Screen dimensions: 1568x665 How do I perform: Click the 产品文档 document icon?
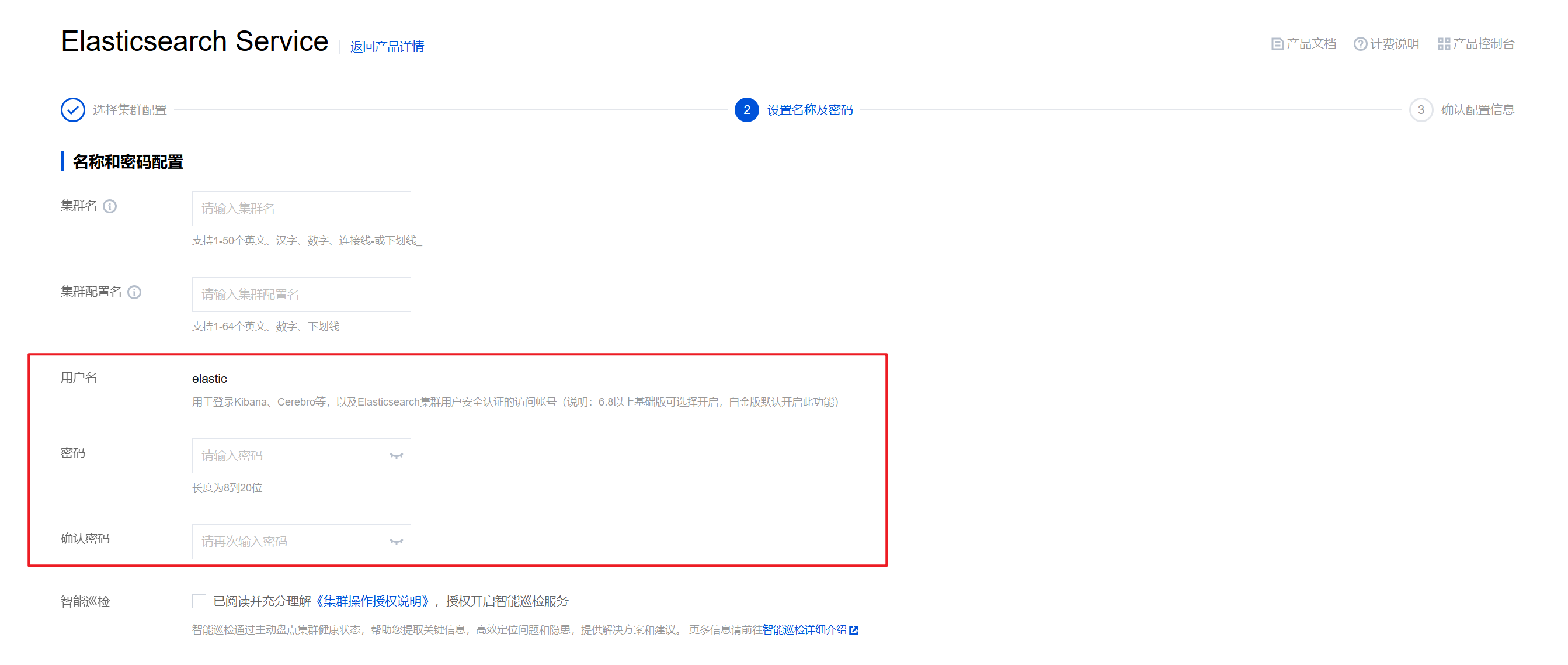1277,44
